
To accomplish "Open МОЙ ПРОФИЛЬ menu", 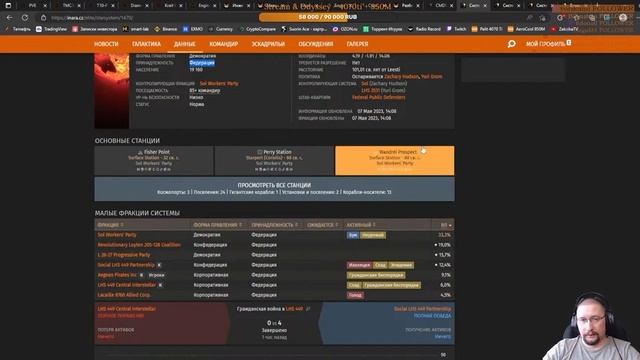I will coord(545,44).
